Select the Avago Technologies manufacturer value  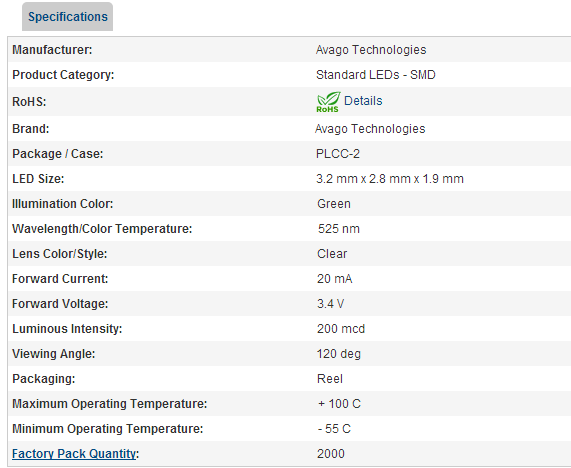[371, 50]
